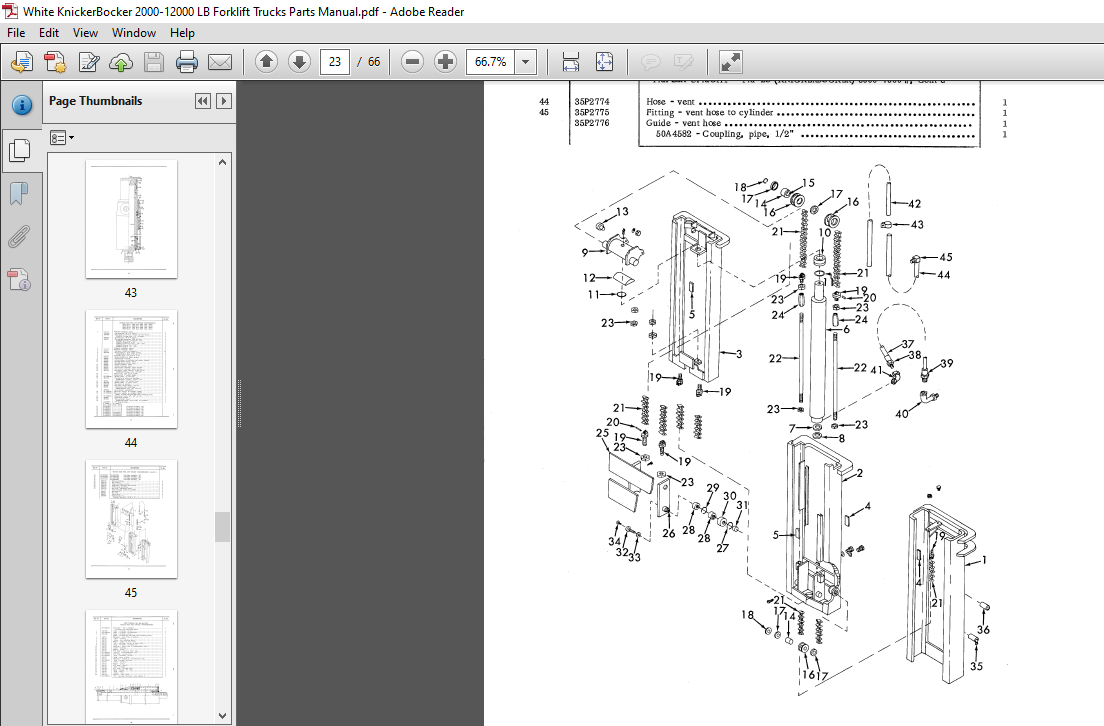Screen dimensions: 1104x726
Task: Click the page label 43
Action: pos(131,292)
